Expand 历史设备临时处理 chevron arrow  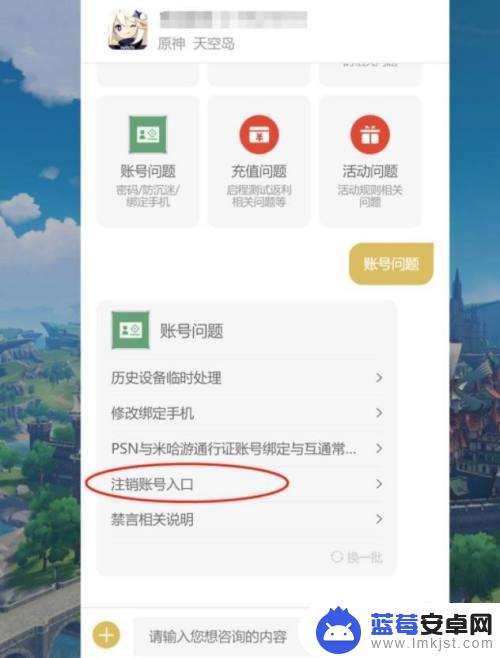pos(379,378)
